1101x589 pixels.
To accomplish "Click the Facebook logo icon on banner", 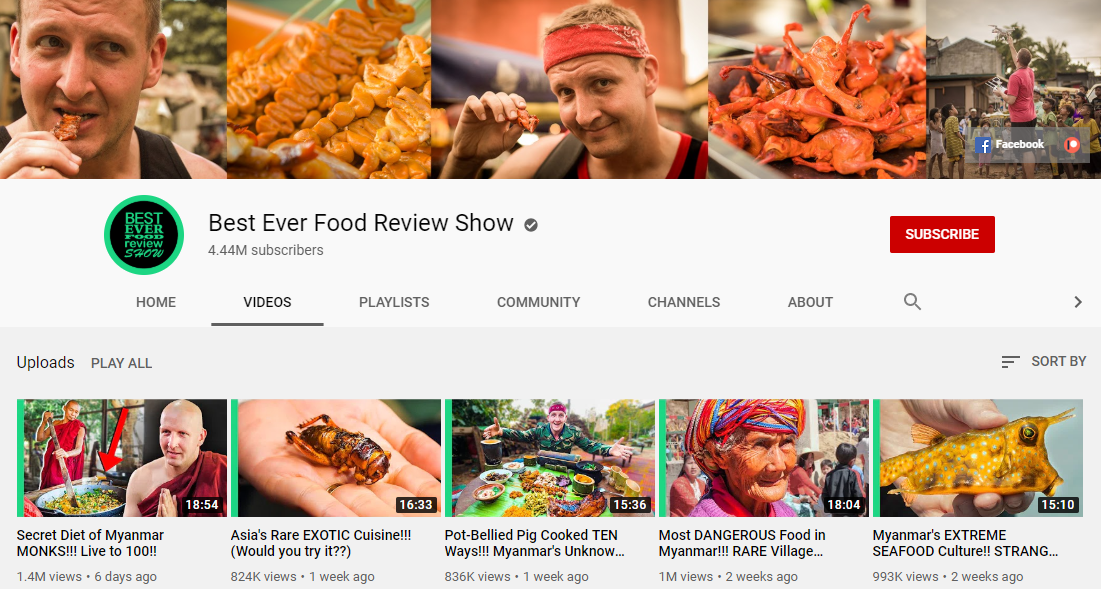I will pos(983,145).
